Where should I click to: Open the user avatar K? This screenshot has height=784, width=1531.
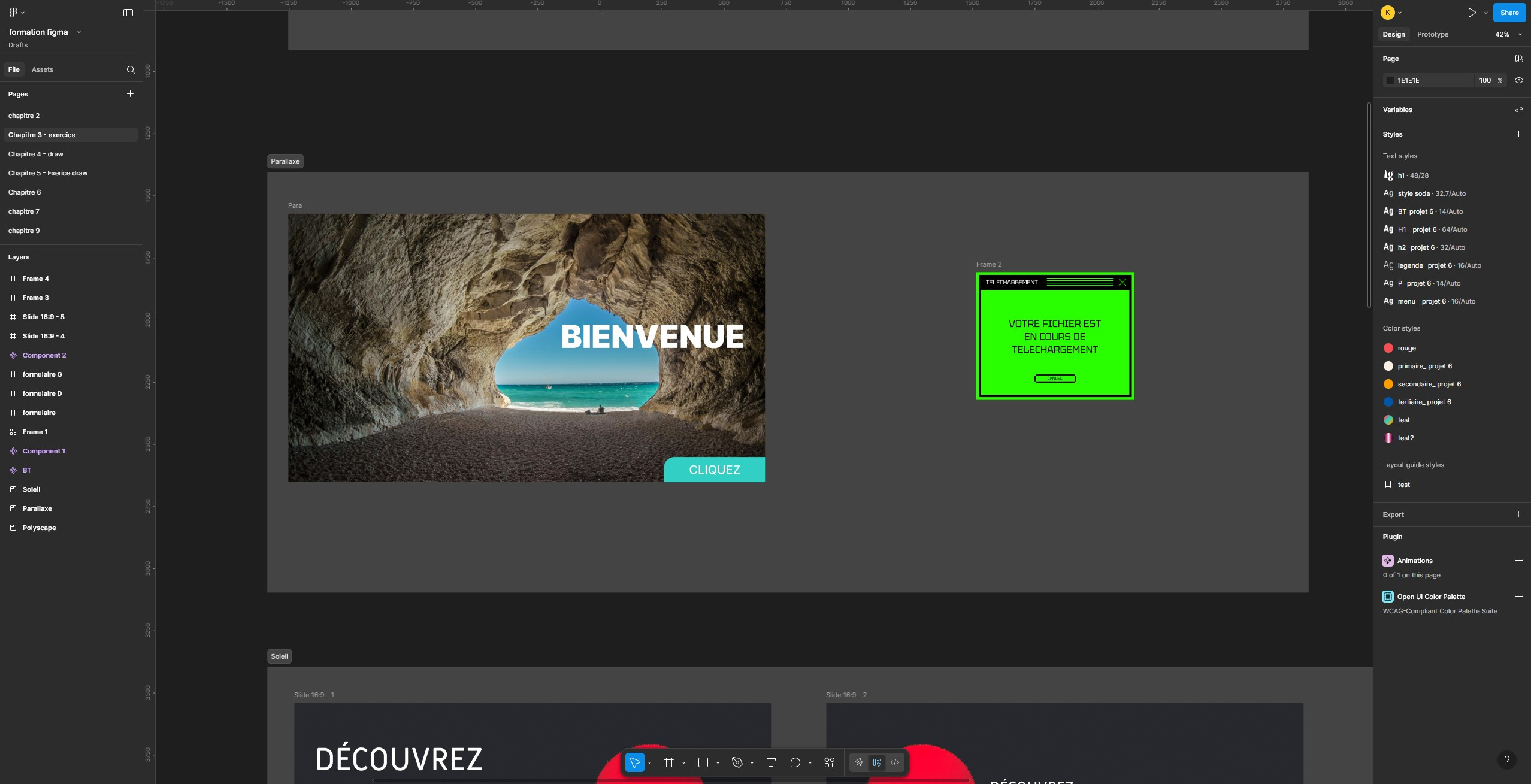click(1388, 13)
